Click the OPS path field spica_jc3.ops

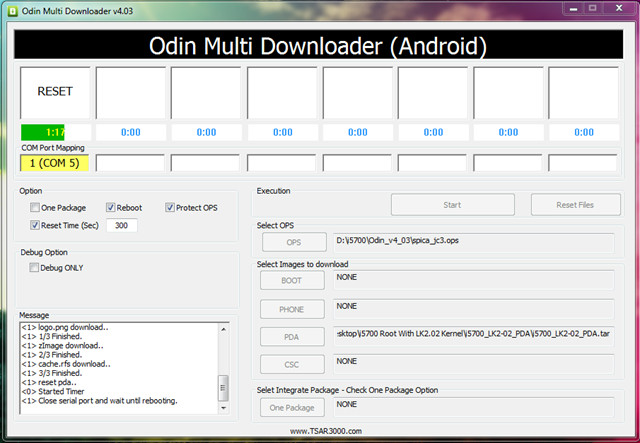(474, 243)
